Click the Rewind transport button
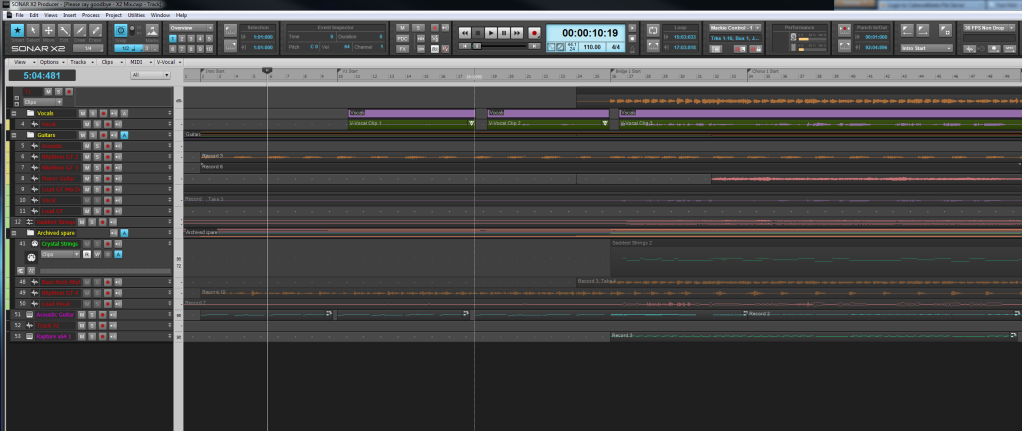The height and width of the screenshot is (431, 1022). tap(464, 33)
